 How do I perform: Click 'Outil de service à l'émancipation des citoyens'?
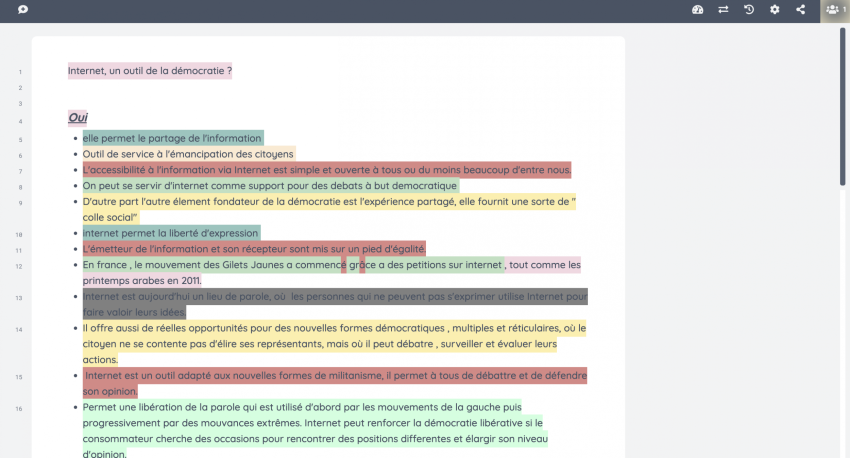(188, 154)
